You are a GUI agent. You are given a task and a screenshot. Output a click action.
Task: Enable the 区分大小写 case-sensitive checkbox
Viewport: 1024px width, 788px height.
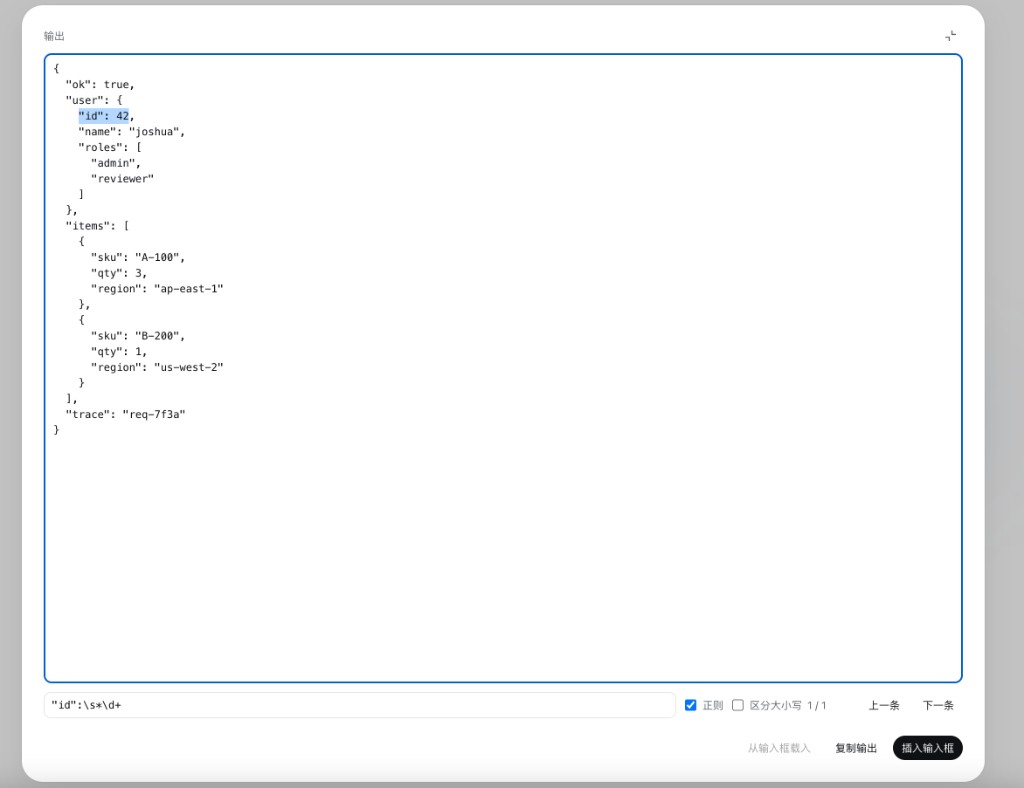[x=738, y=705]
